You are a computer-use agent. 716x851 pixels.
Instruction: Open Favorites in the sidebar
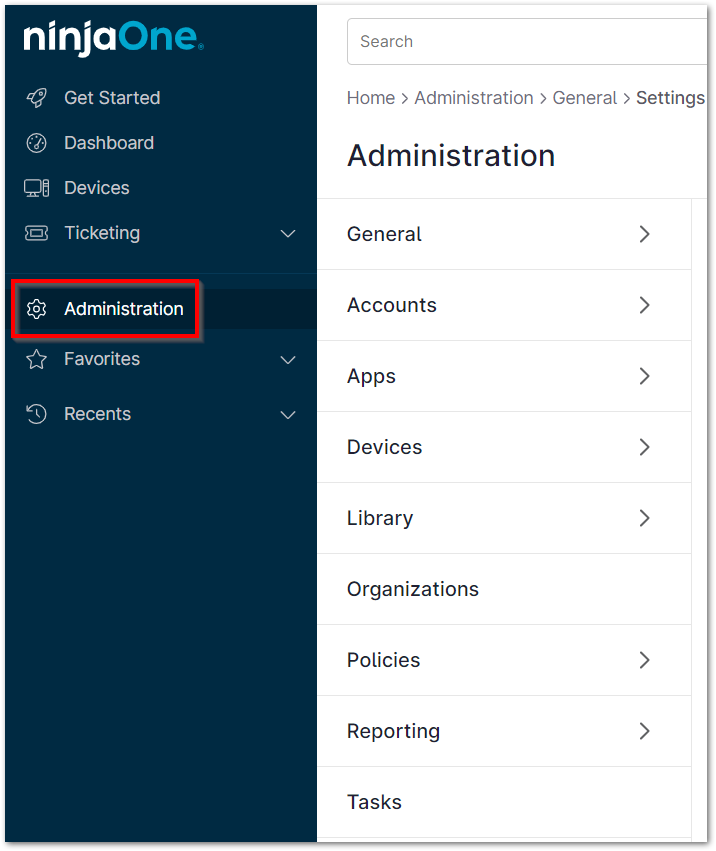102,359
